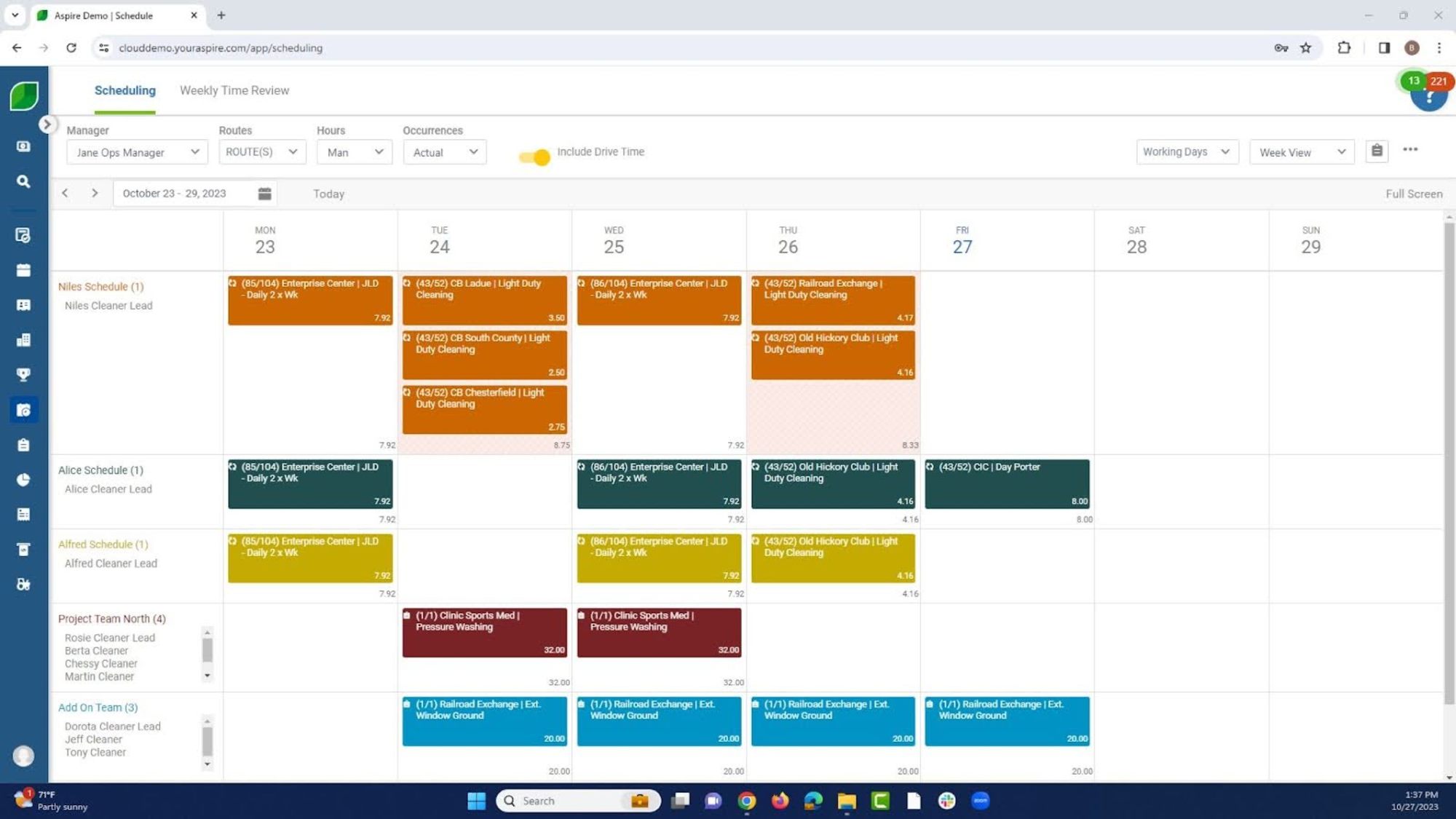Open the calendar grid view icon

tap(264, 192)
